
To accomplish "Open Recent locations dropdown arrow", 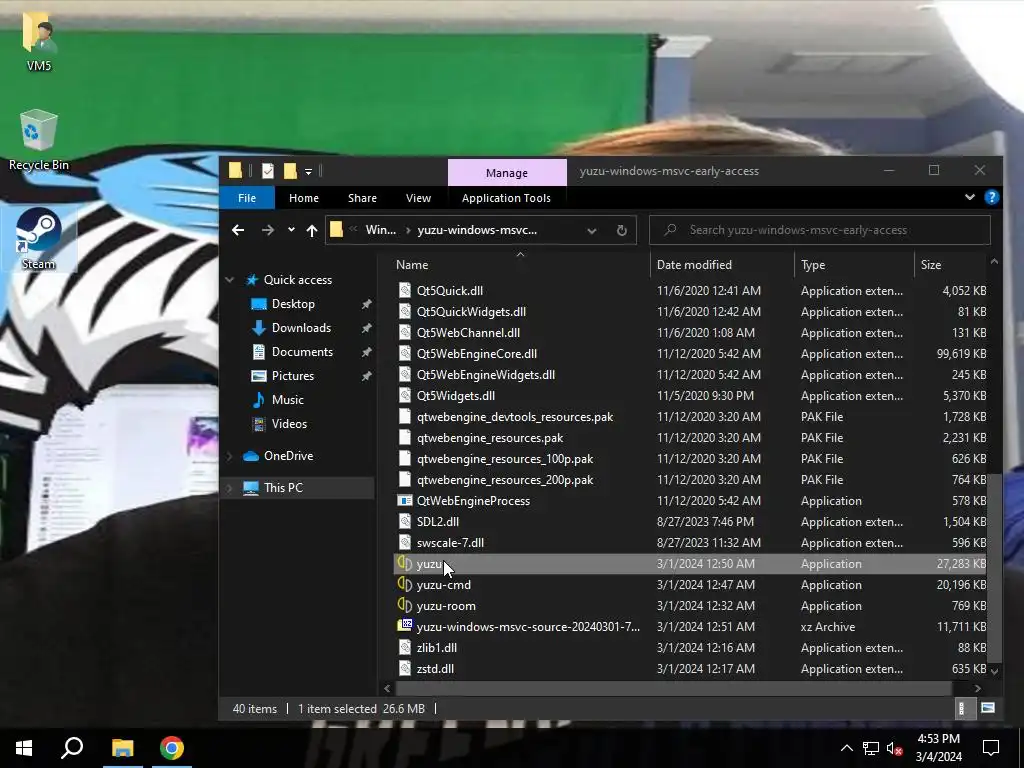I will (x=291, y=230).
